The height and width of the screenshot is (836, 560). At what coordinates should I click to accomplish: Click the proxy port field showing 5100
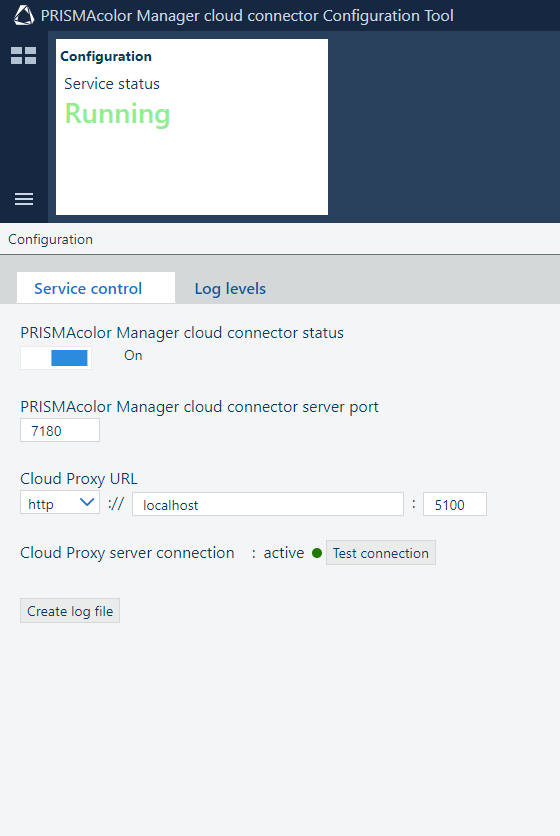pyautogui.click(x=455, y=504)
